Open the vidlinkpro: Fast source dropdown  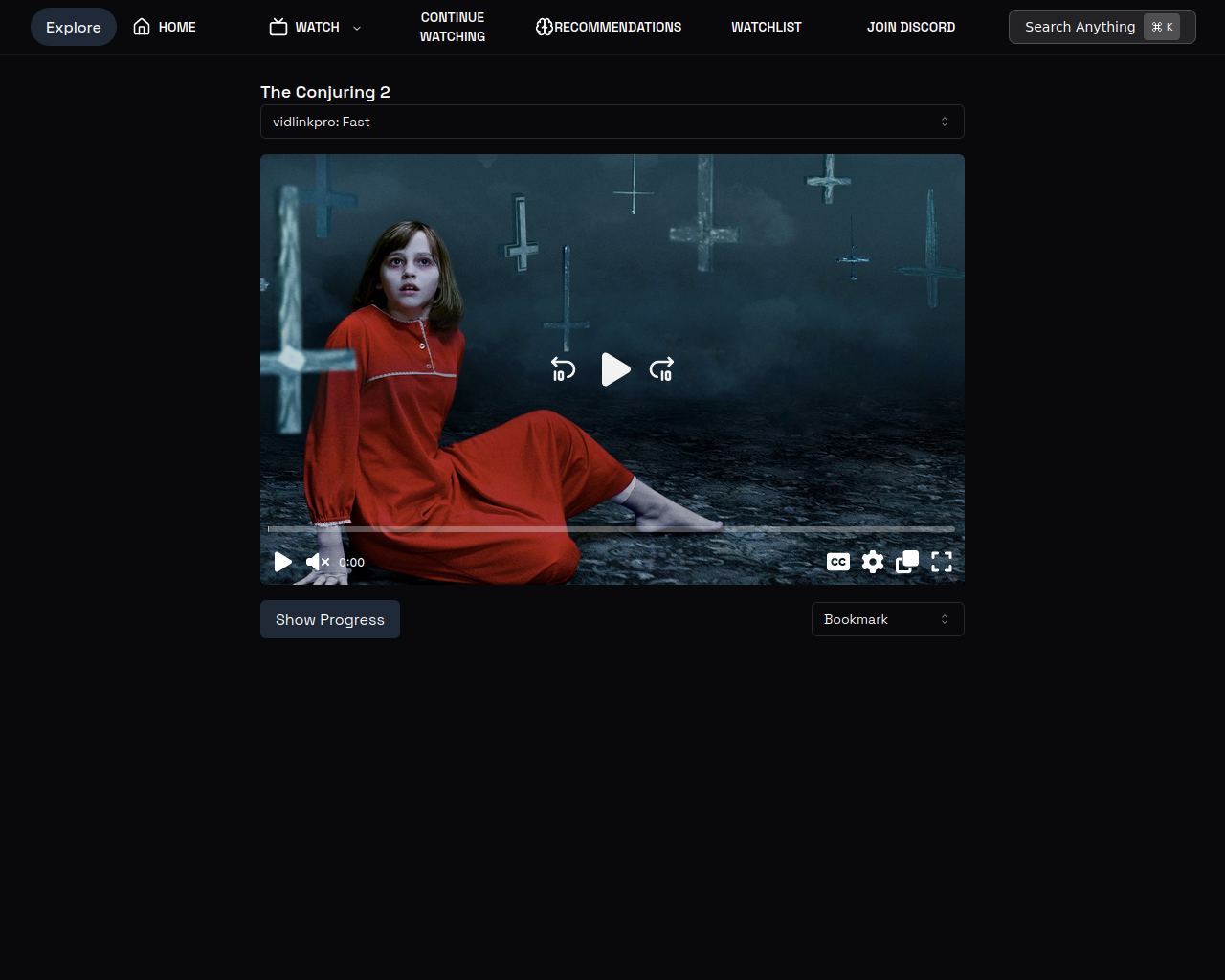click(x=612, y=122)
